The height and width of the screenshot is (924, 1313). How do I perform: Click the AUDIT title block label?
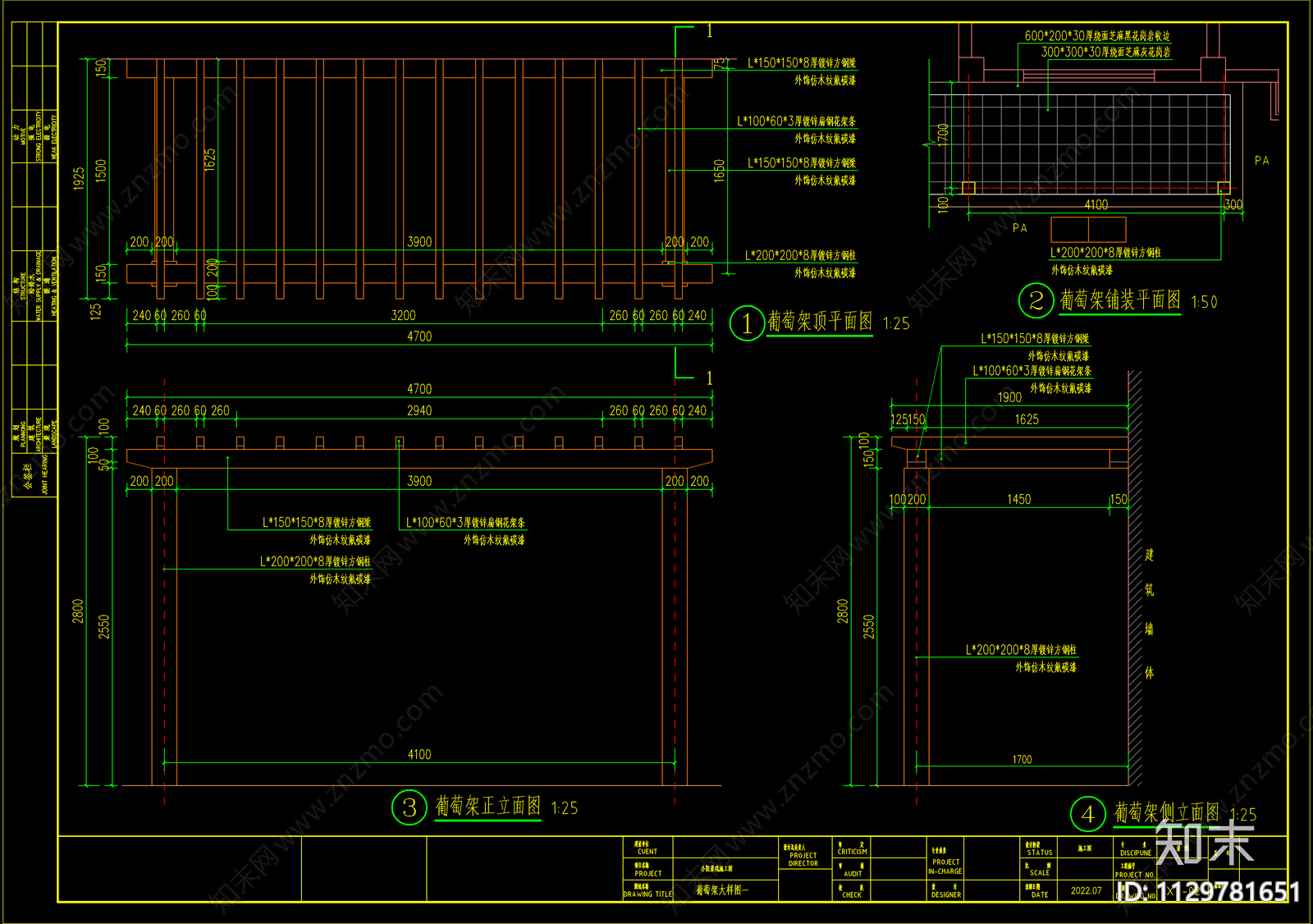click(x=853, y=874)
